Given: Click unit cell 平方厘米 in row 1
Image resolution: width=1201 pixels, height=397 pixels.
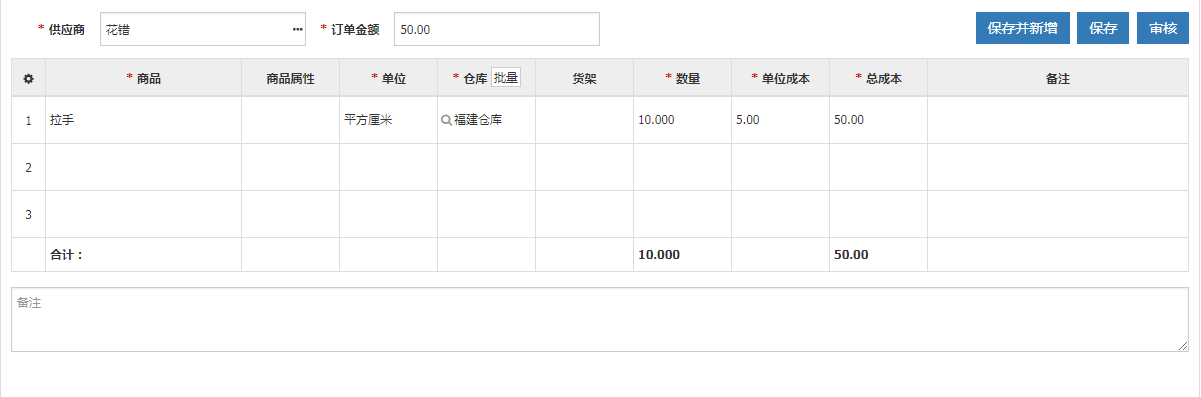Looking at the screenshot, I should pos(389,120).
